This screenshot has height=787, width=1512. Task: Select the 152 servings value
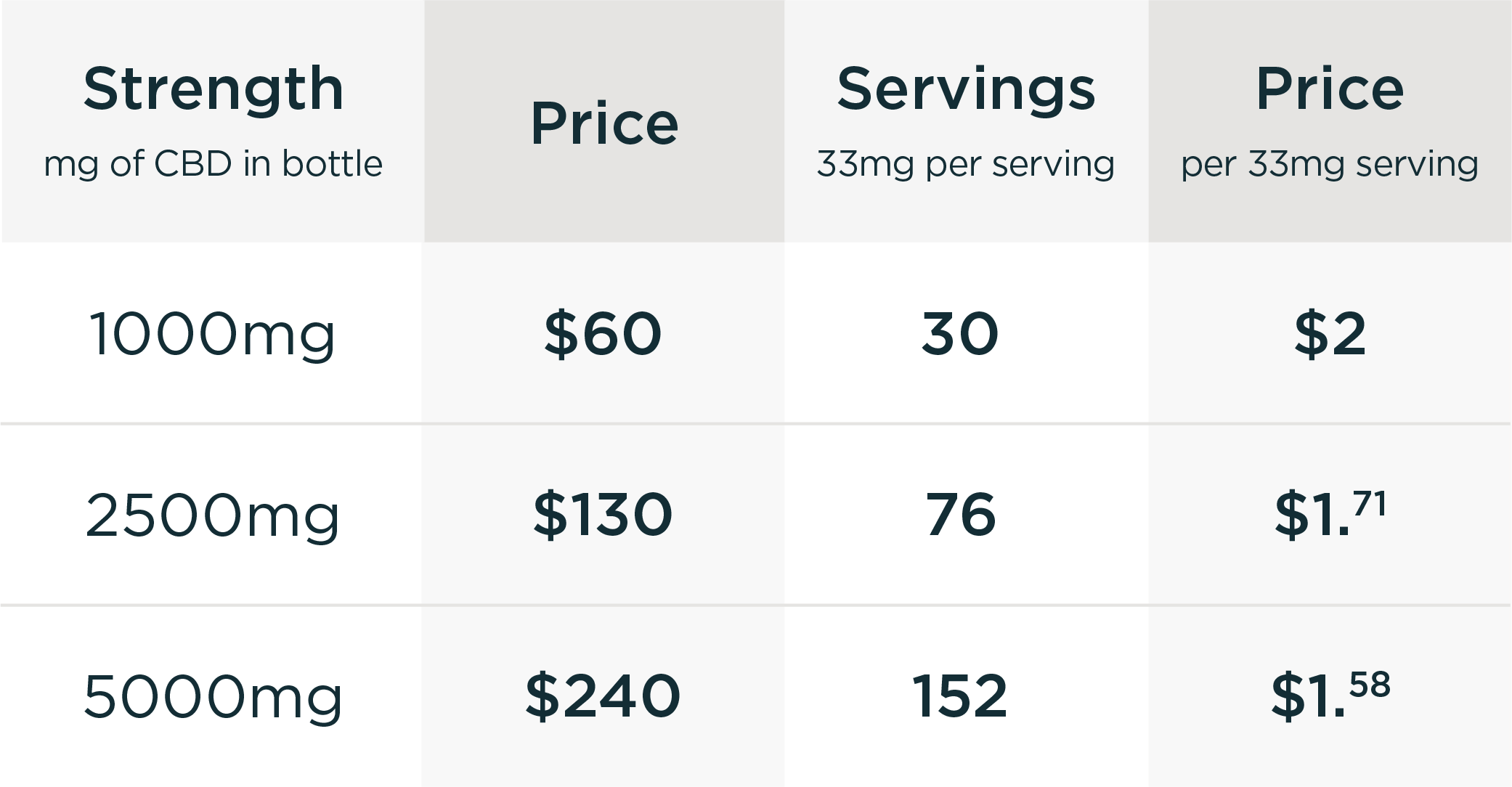(x=960, y=696)
